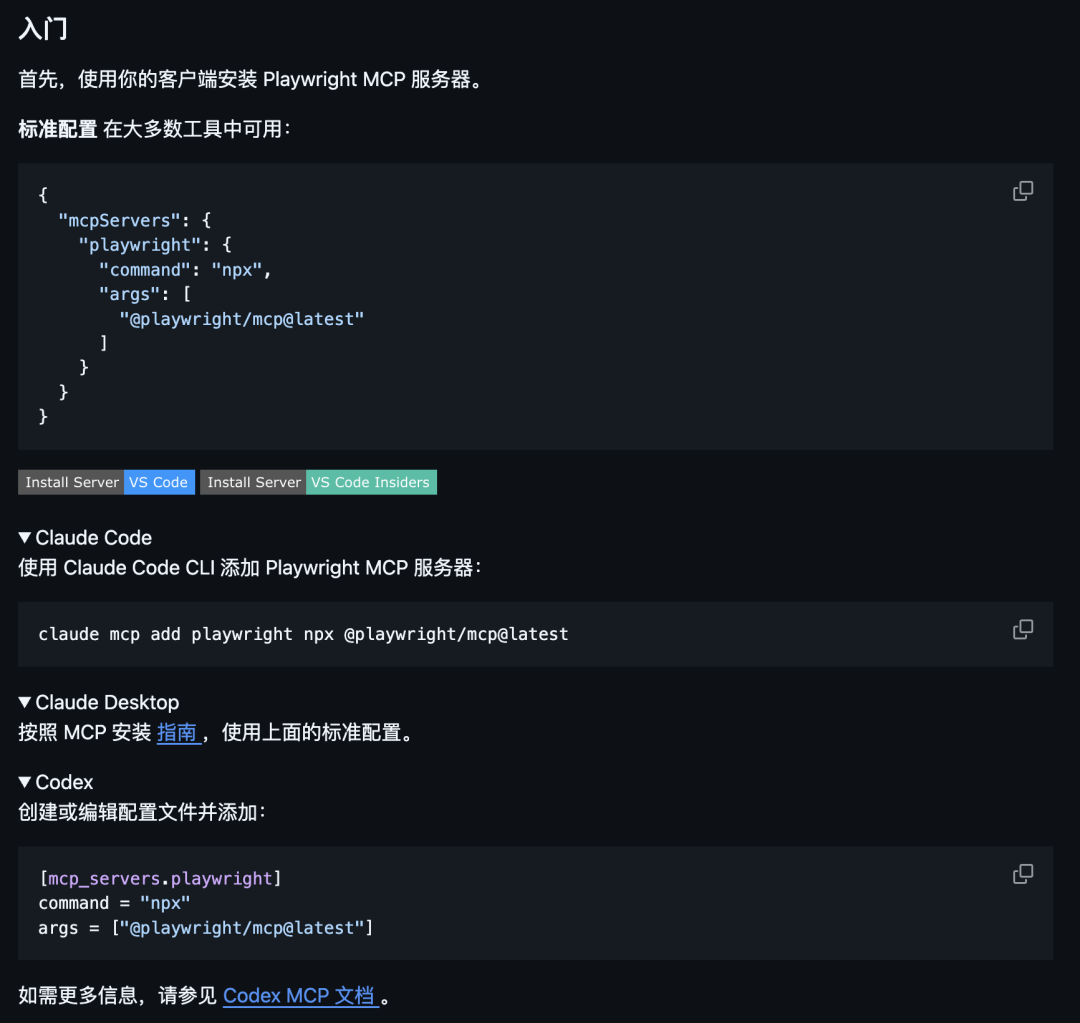Click the command = "npx" line

click(x=114, y=903)
